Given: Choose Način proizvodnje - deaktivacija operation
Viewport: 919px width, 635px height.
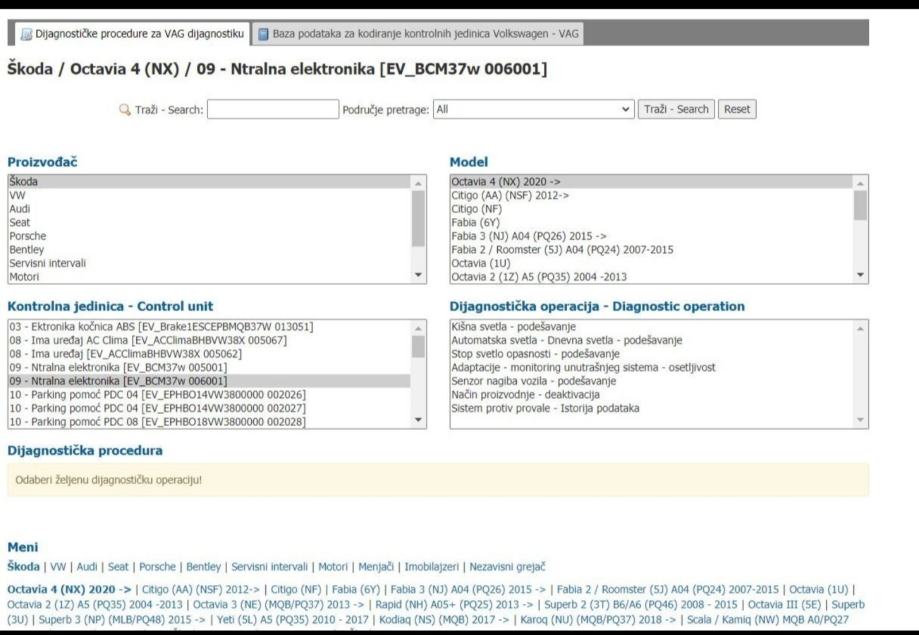Looking at the screenshot, I should click(652, 395).
